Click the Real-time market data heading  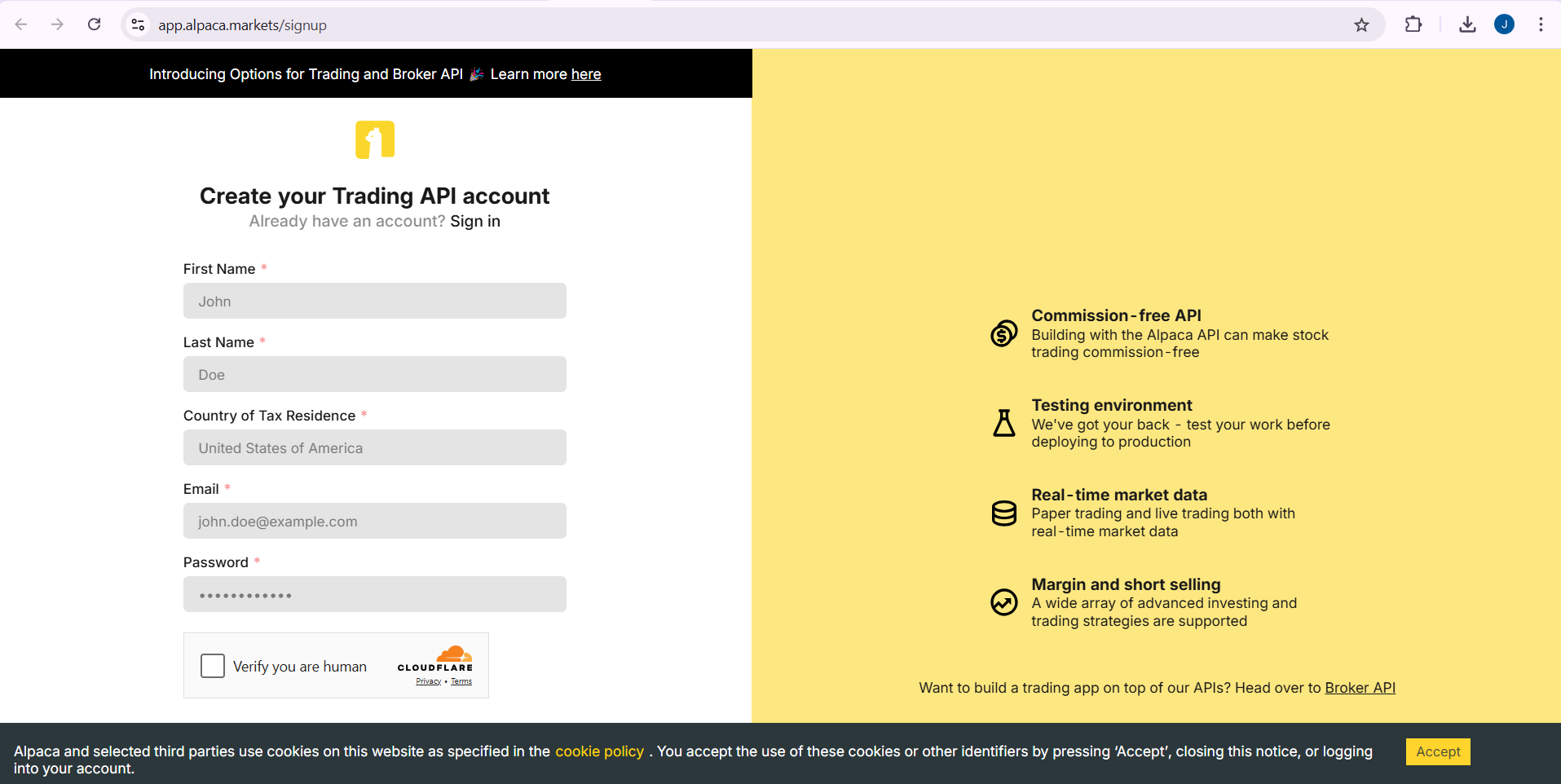(x=1119, y=495)
